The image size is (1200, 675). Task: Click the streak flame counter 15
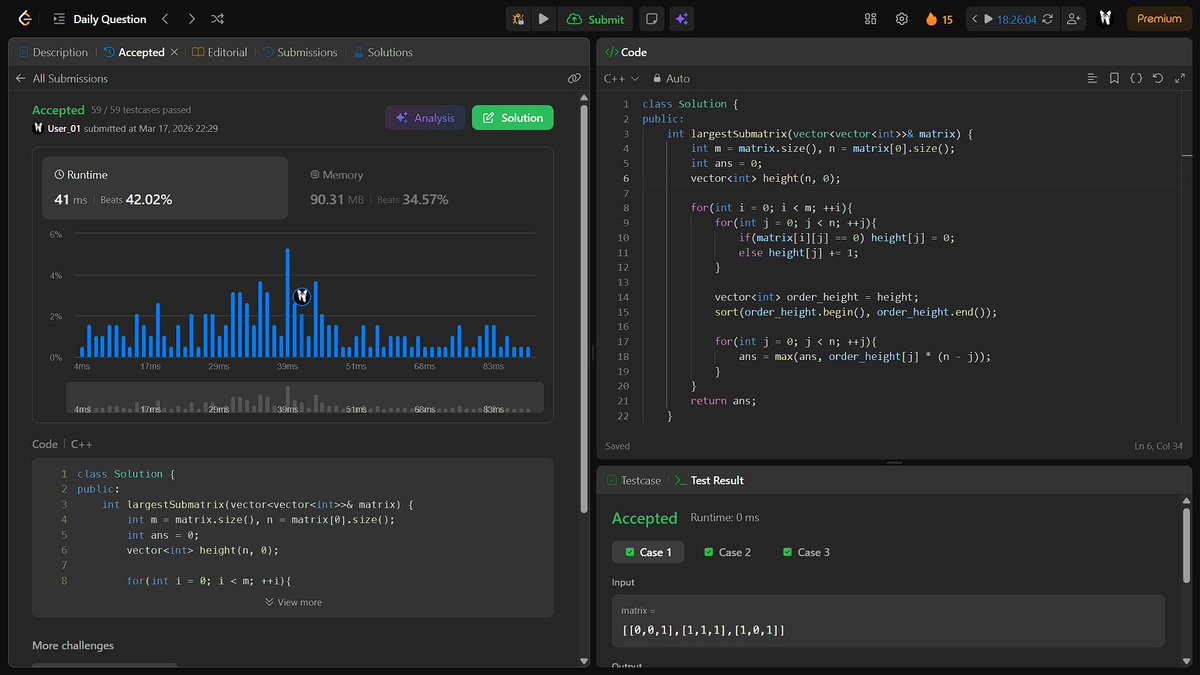point(939,19)
